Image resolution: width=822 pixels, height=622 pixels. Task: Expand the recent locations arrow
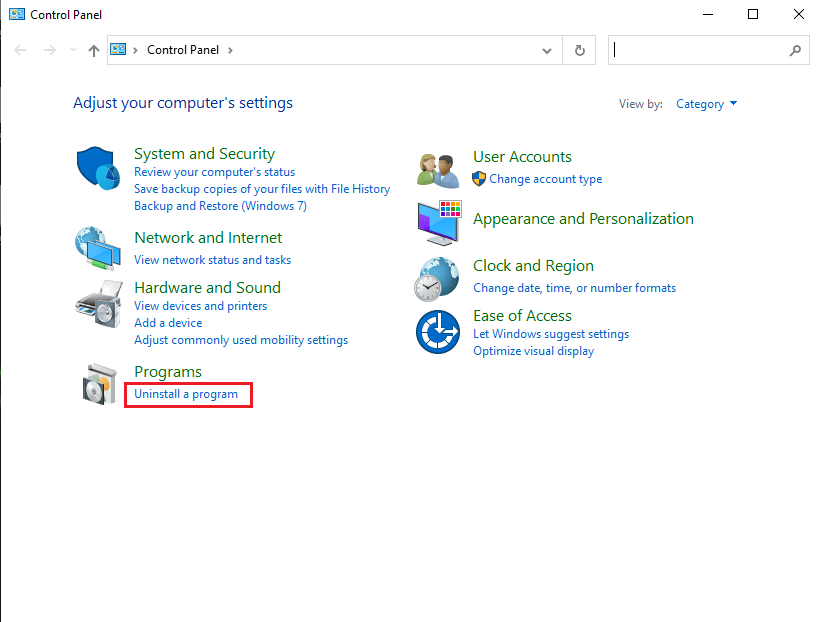click(72, 50)
